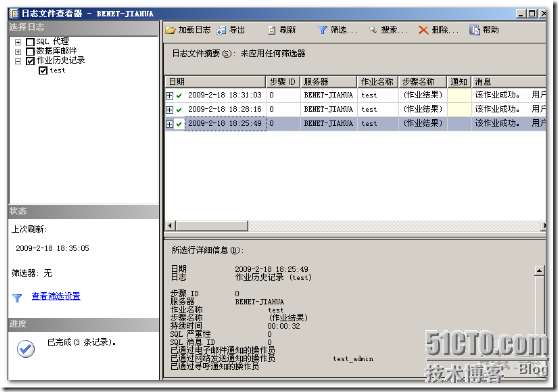Sort by the 日期 column header
This screenshot has width=558, height=392.
coord(215,82)
